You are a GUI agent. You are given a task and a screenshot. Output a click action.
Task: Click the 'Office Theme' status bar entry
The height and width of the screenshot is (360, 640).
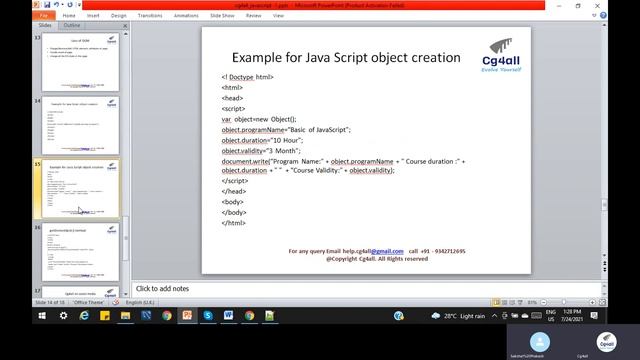[88, 302]
